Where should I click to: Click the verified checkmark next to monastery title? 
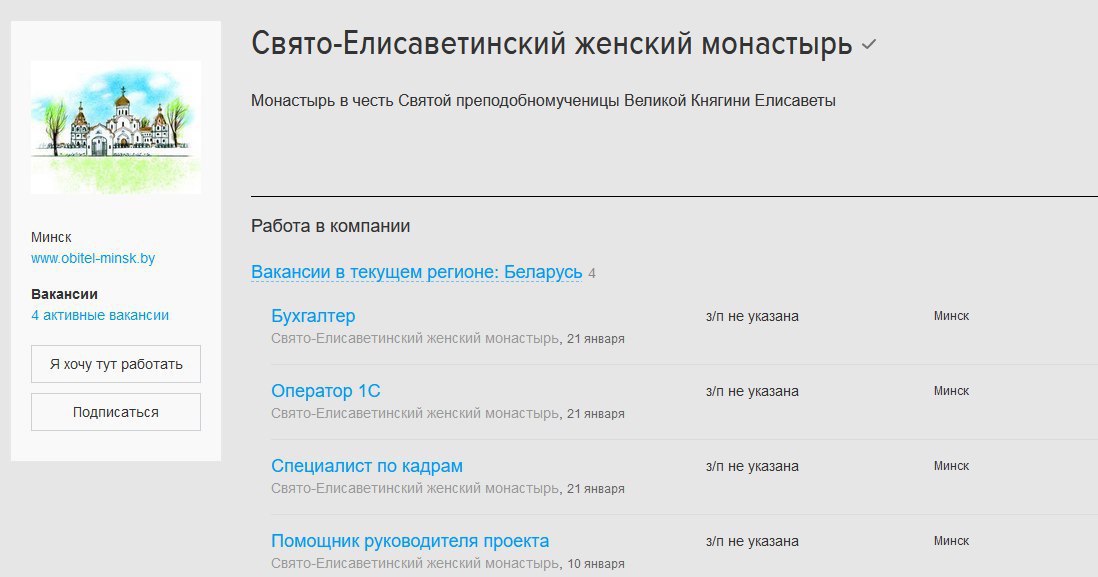pos(869,45)
